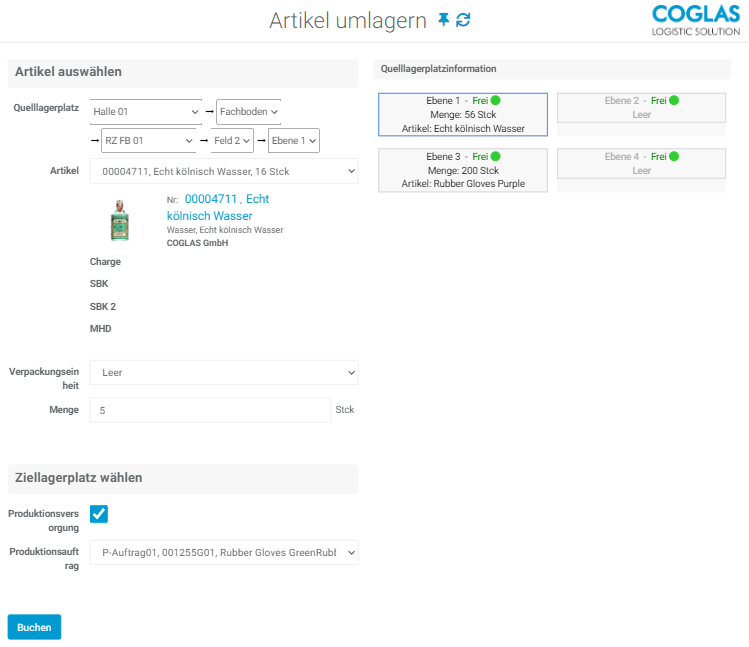
Task: Click the Echt kölnisch Wasser product image
Action: pyautogui.click(x=119, y=219)
